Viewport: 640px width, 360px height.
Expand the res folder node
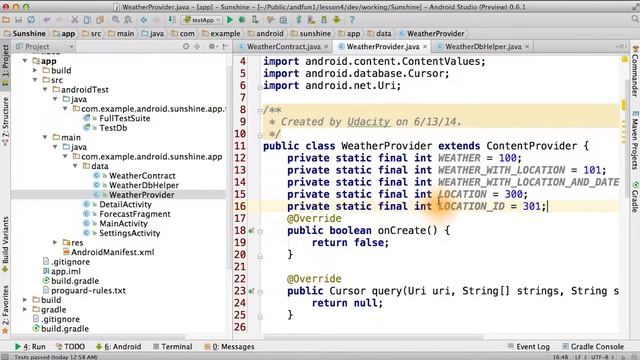tap(55, 242)
